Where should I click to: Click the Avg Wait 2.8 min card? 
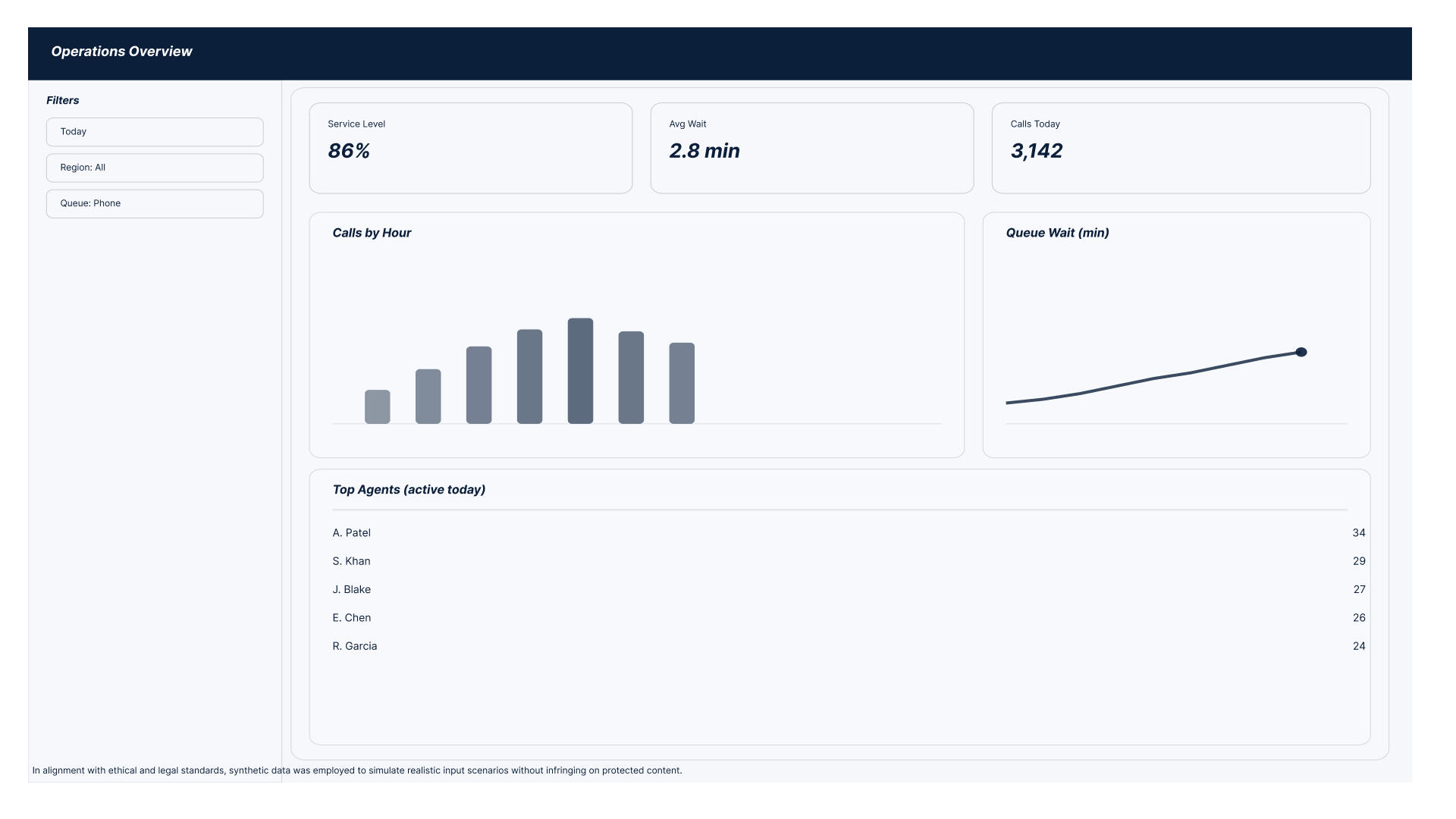tap(811, 148)
